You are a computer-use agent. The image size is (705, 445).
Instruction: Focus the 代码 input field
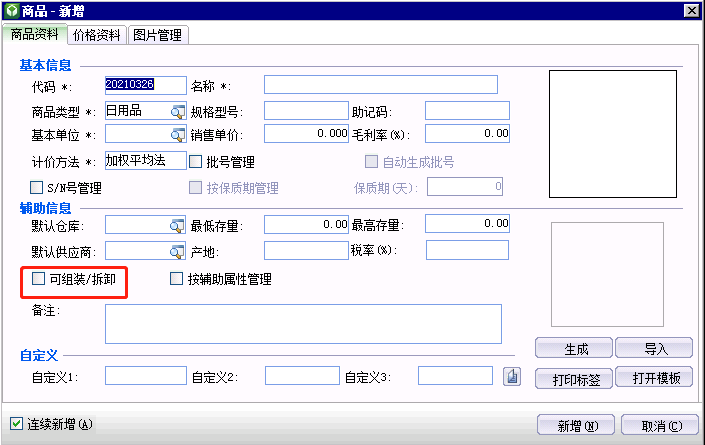146,85
